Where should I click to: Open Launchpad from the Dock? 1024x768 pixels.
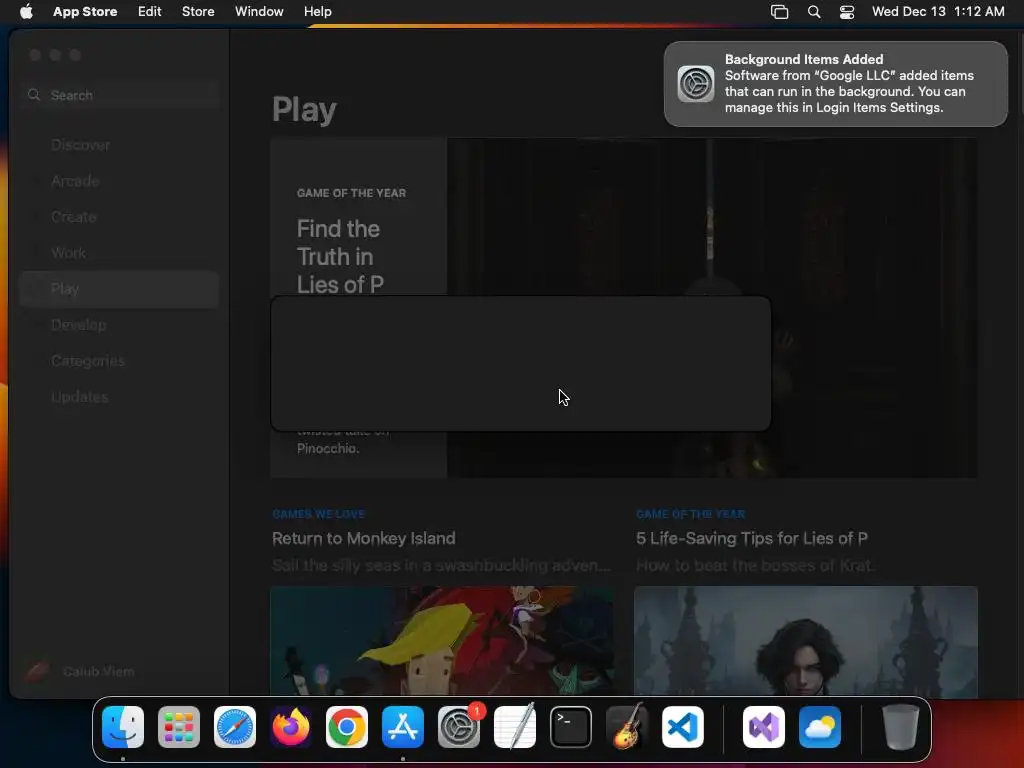click(x=179, y=727)
